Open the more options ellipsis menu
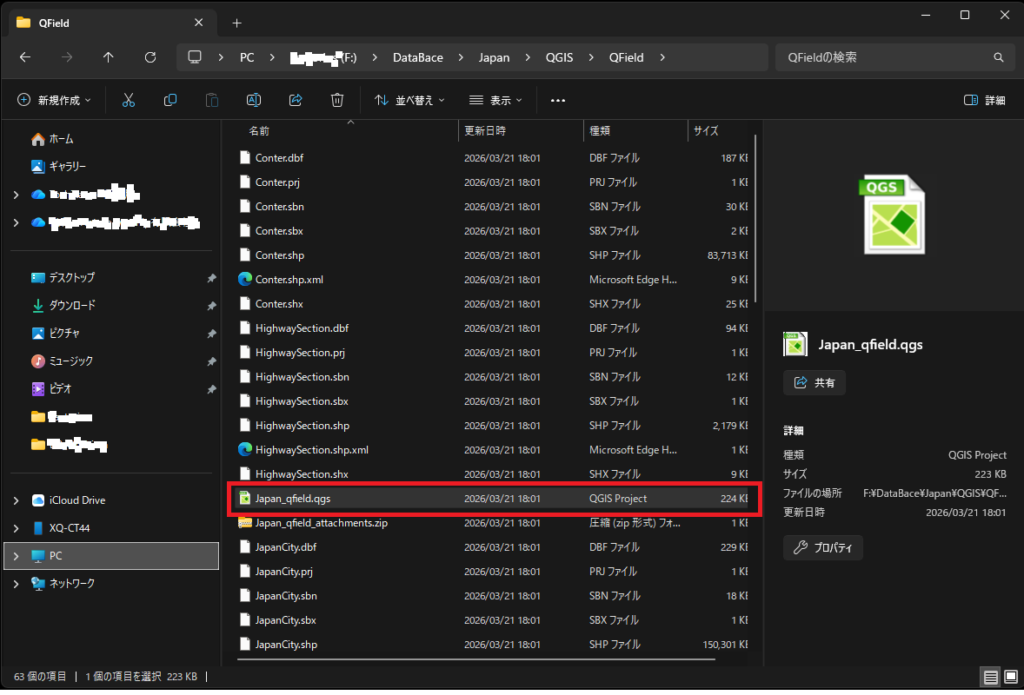The image size is (1024, 695). click(x=558, y=100)
